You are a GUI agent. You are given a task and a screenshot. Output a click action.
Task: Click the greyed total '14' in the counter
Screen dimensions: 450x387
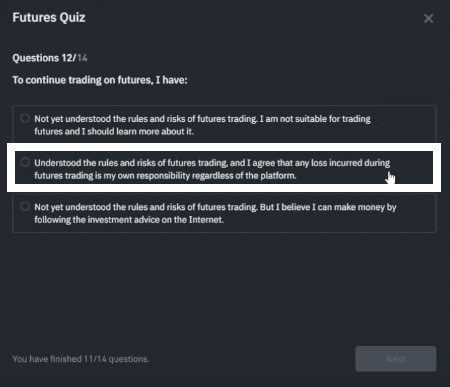(x=82, y=58)
